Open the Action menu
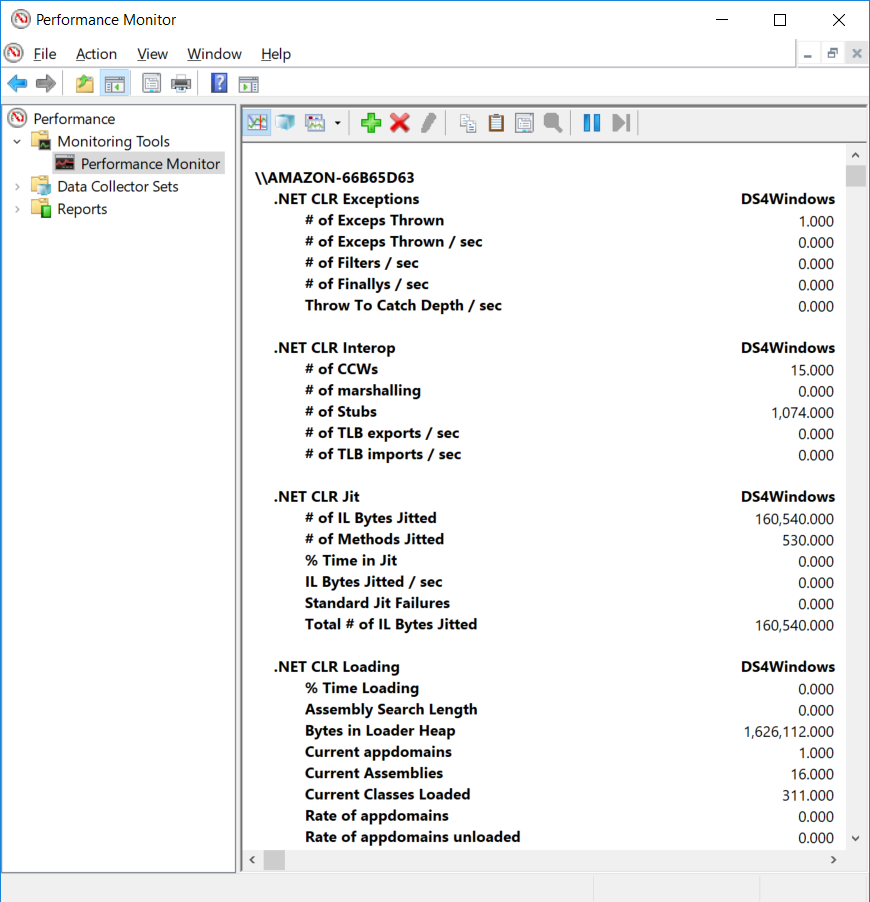The image size is (870, 902). 96,54
